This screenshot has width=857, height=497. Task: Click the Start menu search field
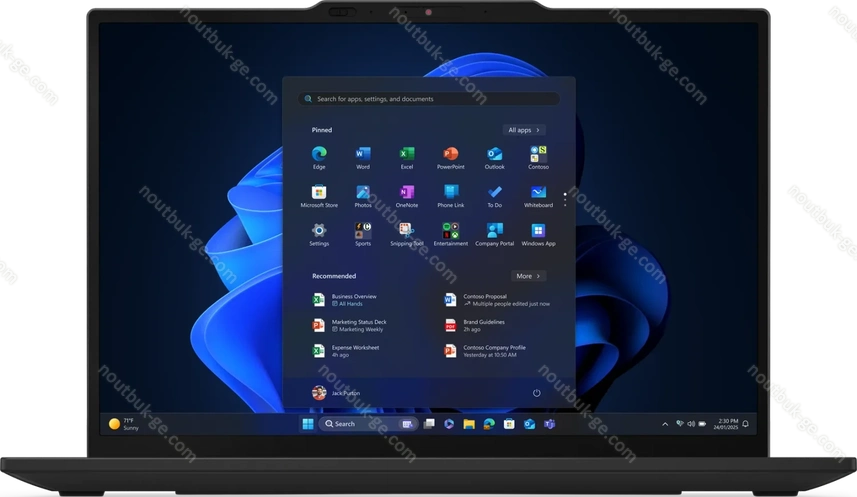(x=428, y=99)
